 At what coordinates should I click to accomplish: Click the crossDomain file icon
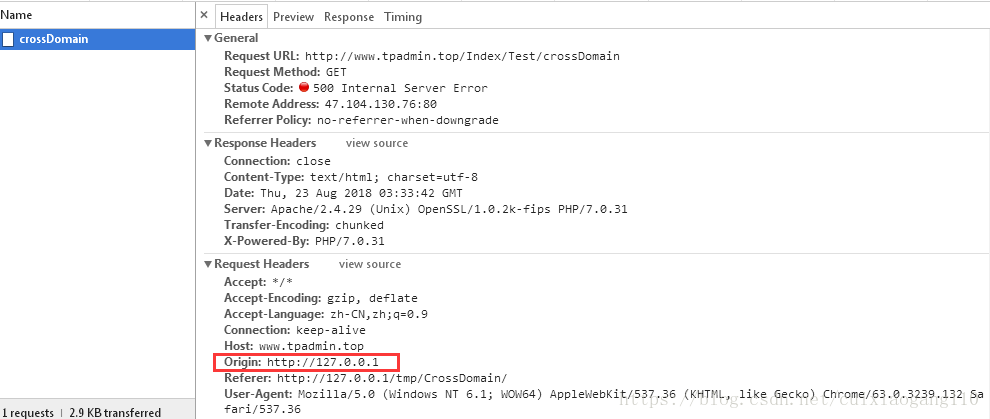pos(8,39)
